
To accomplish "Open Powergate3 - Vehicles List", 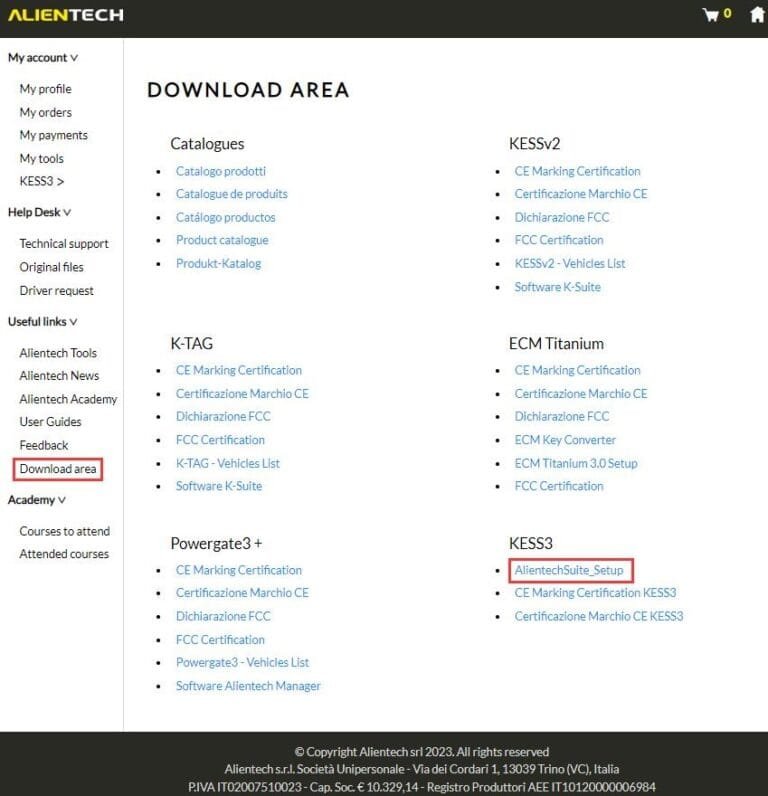I will coord(242,662).
